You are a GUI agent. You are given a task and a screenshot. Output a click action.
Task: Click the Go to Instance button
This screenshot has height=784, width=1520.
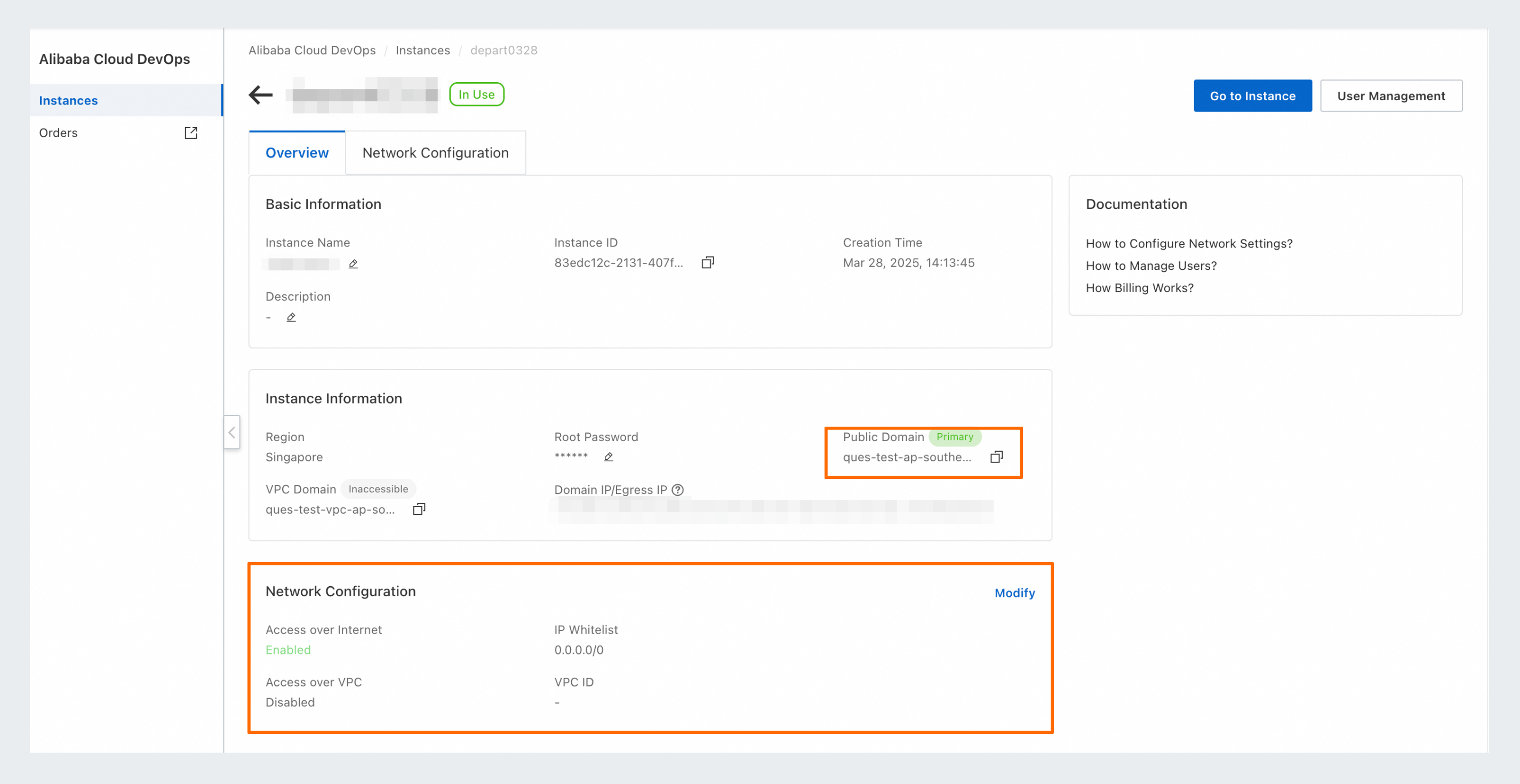[1253, 95]
